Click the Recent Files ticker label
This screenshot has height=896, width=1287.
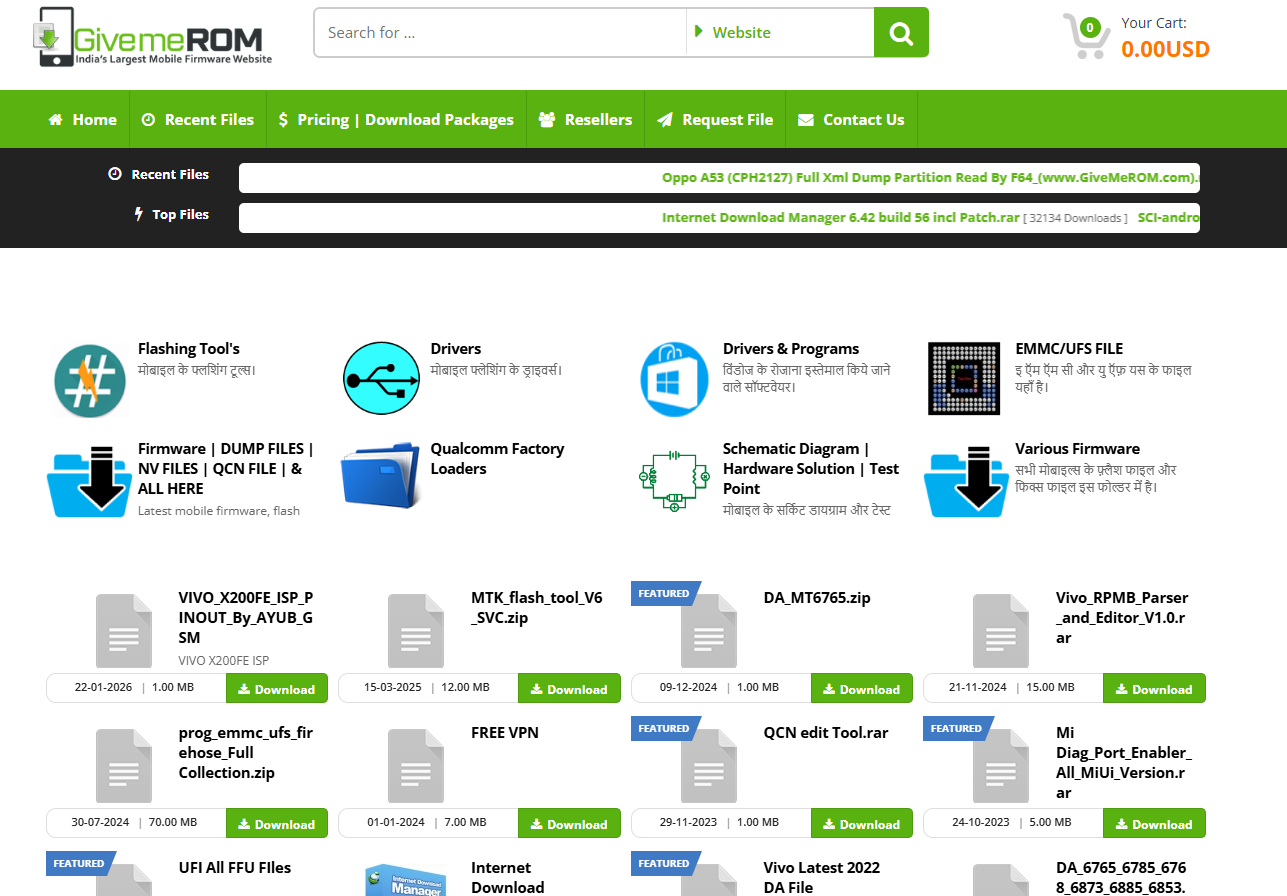[x=170, y=174]
